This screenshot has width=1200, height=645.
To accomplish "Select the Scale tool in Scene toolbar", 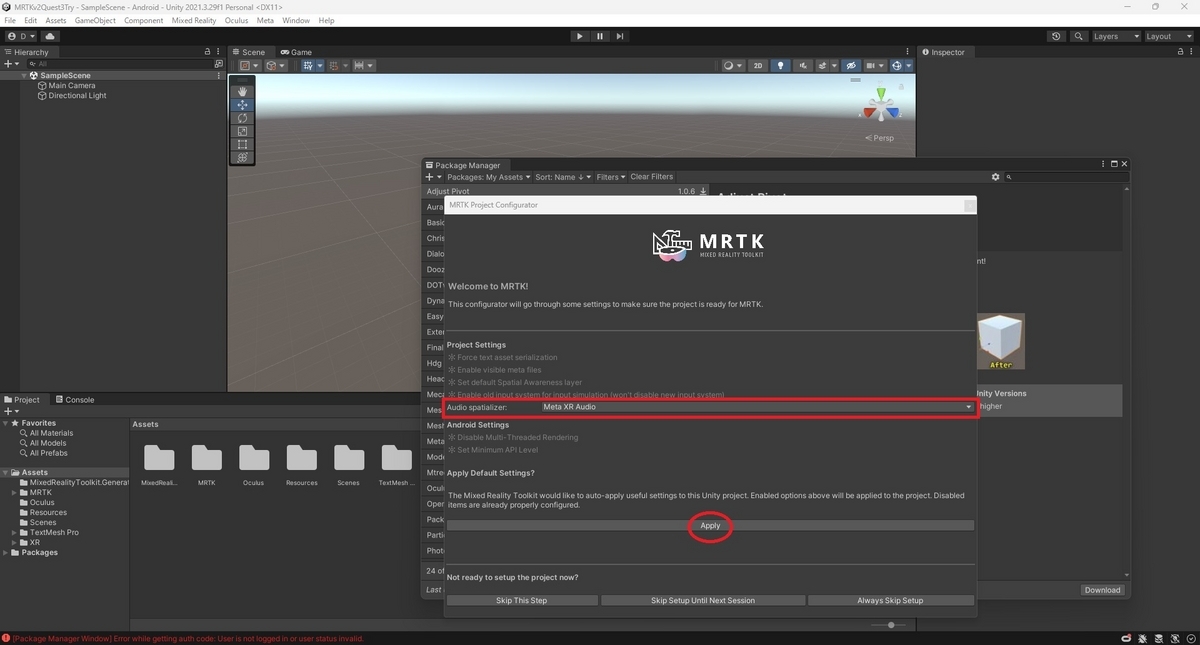I will coord(241,131).
